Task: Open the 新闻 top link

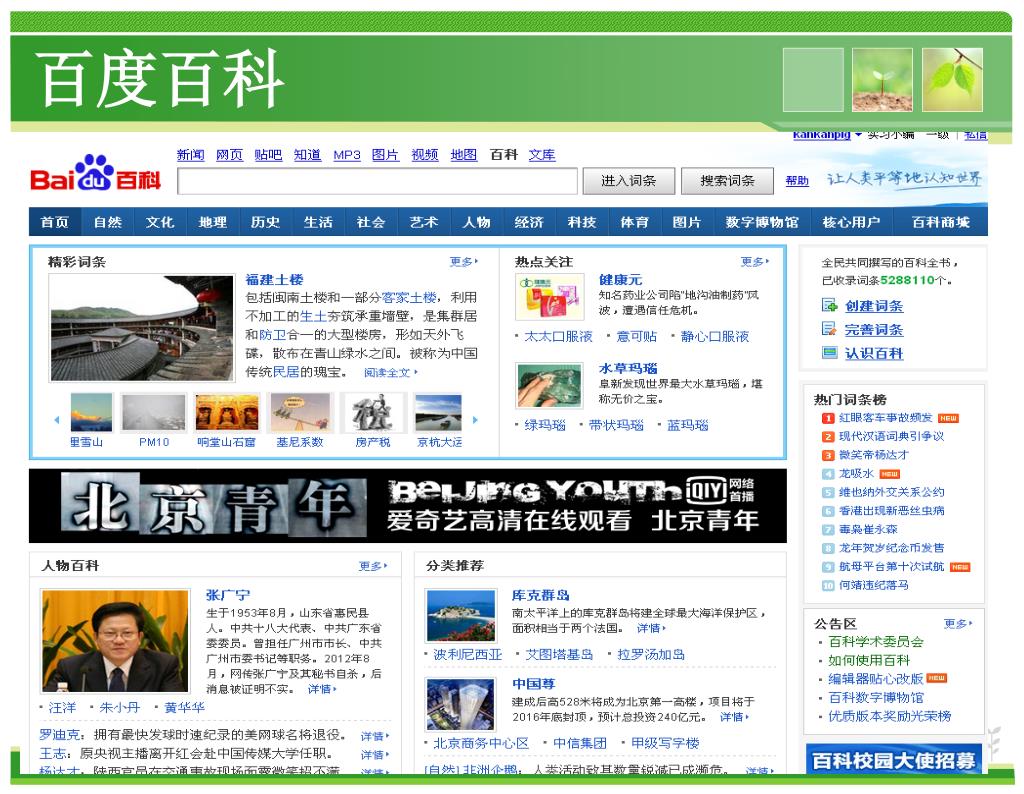Action: [190, 155]
